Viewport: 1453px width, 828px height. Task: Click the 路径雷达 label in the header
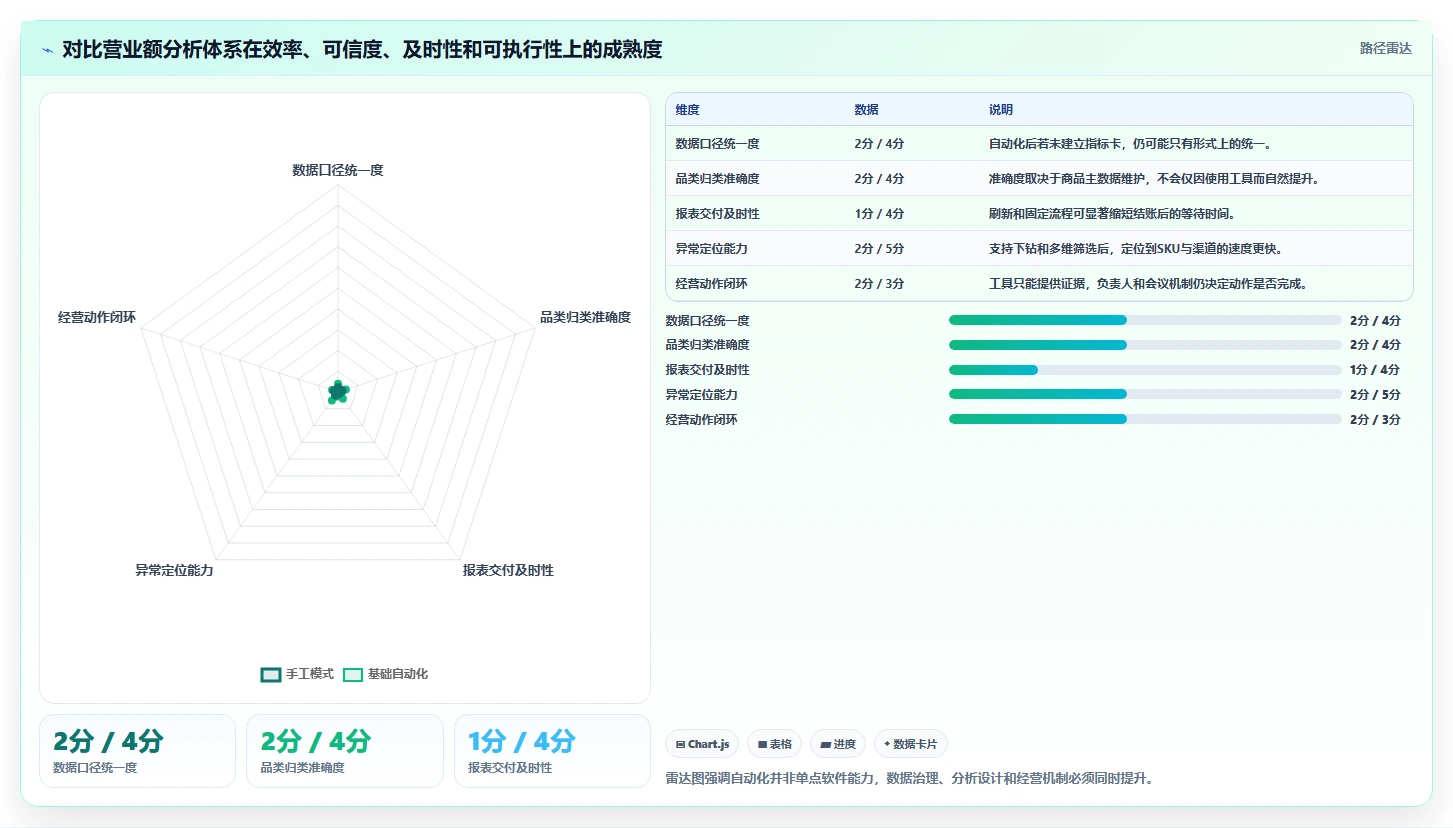pyautogui.click(x=1385, y=48)
